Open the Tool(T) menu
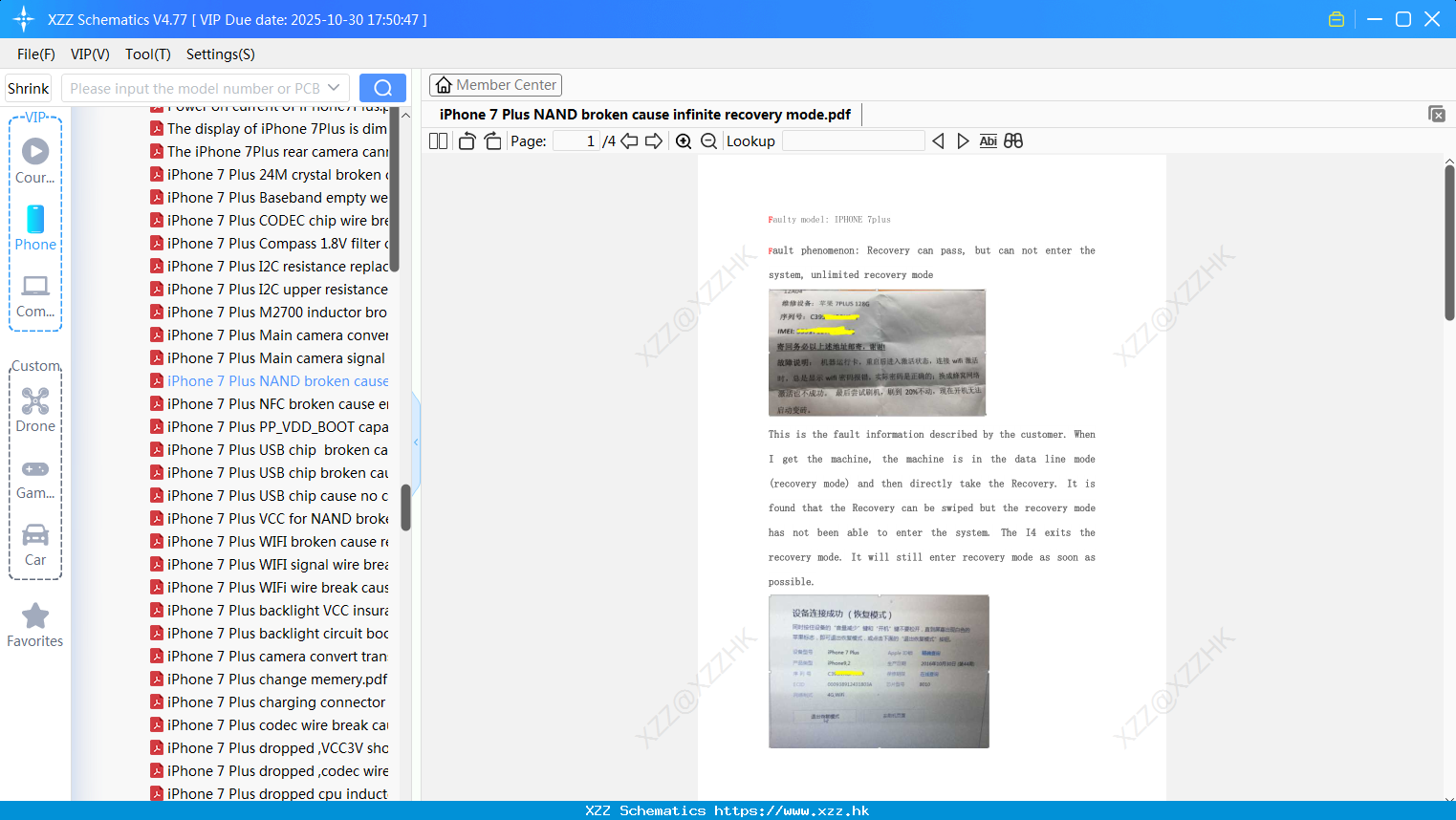Screen dimensions: 1456x820 148,54
